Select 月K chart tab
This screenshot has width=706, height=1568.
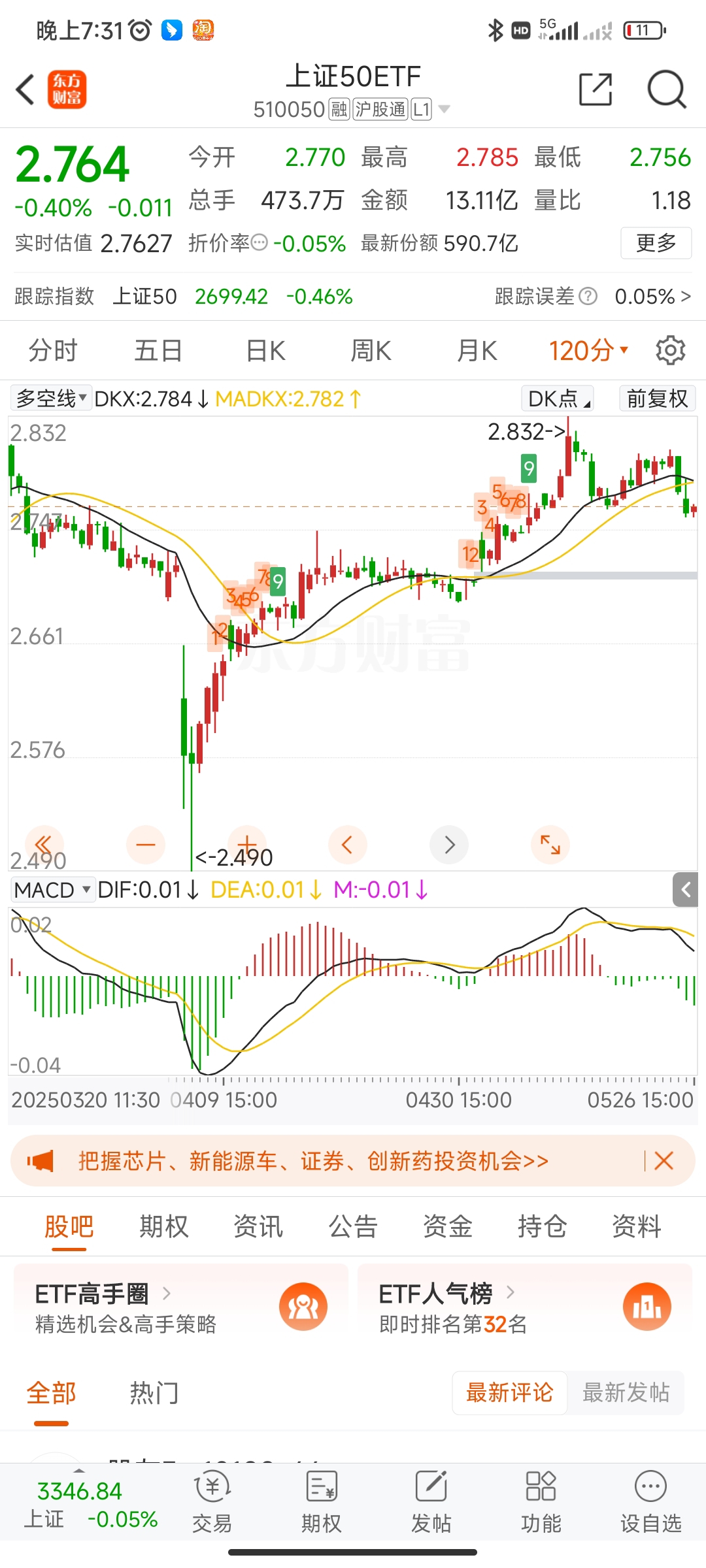click(477, 351)
